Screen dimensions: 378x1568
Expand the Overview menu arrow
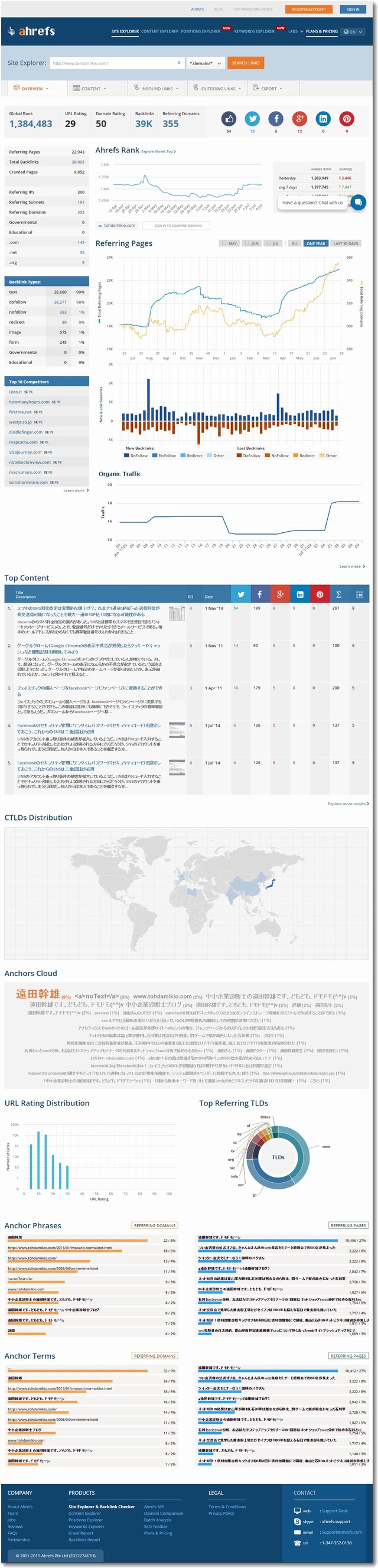pos(47,89)
